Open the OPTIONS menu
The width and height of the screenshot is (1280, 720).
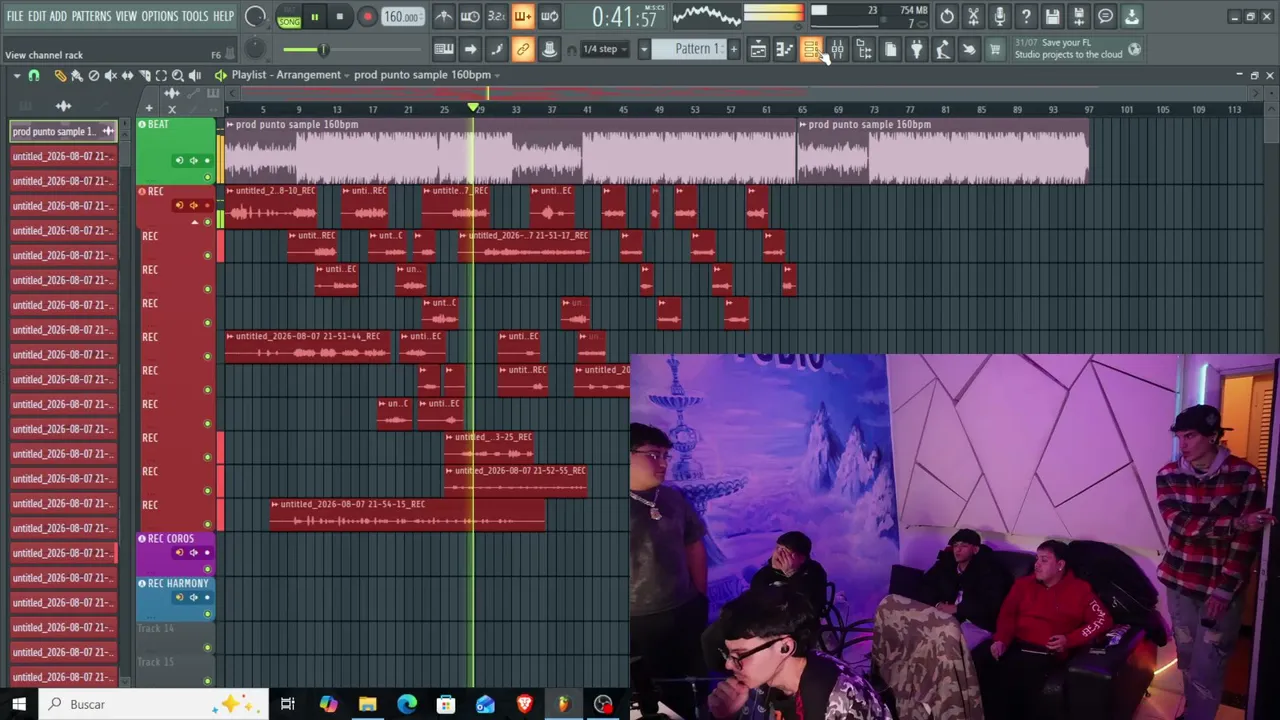[x=159, y=16]
